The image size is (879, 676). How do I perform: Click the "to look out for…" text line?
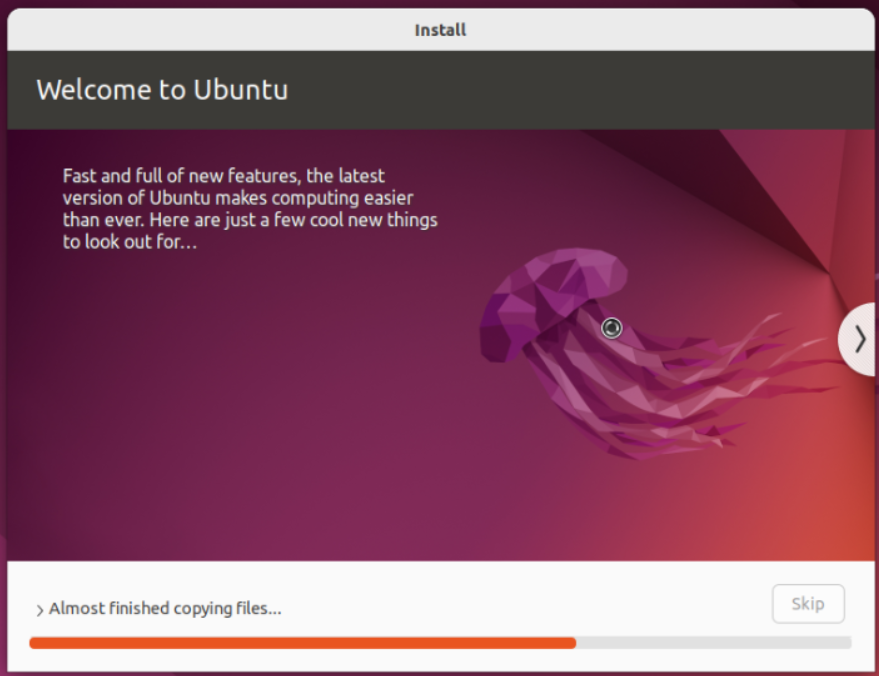click(129, 242)
